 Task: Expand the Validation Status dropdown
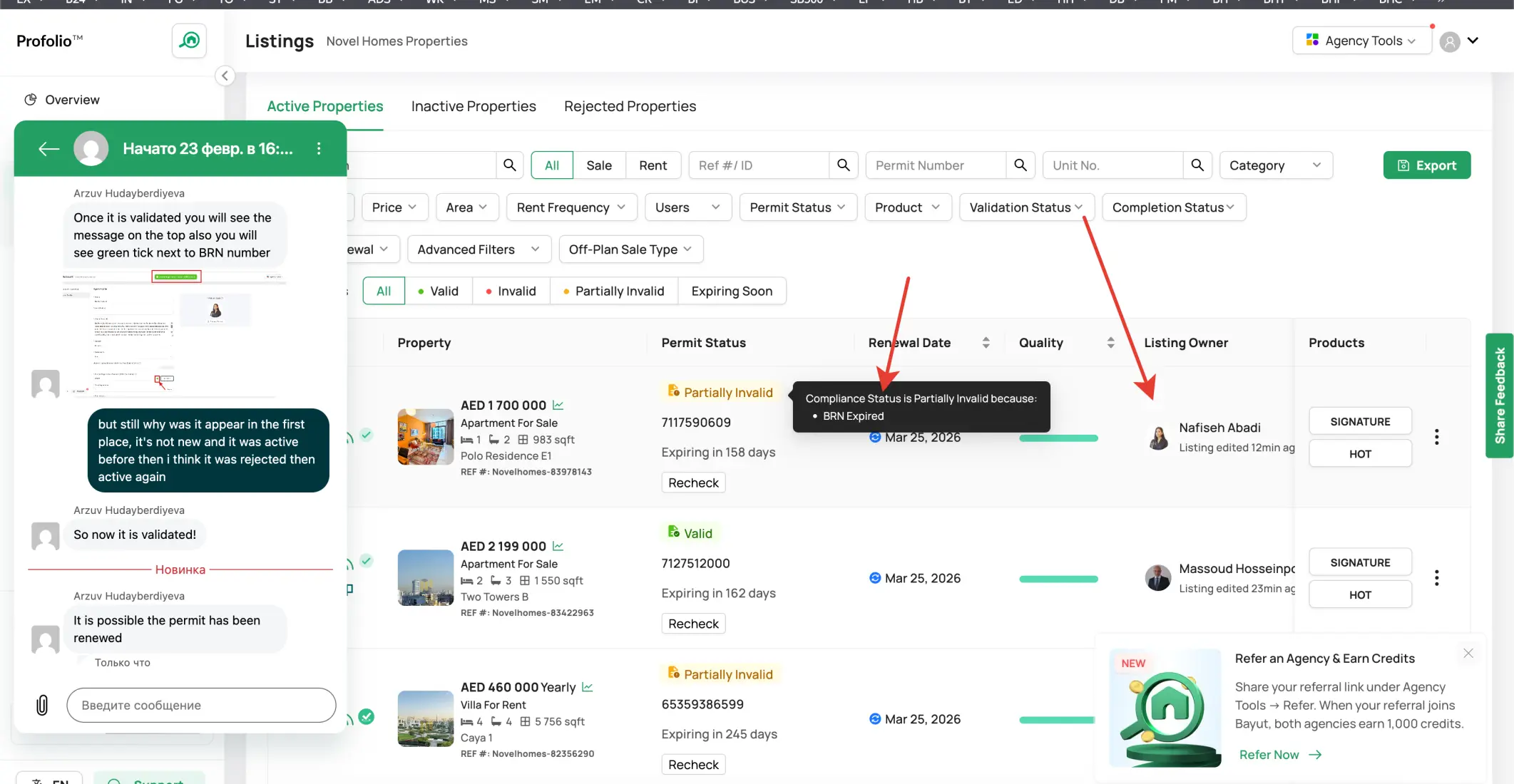click(x=1027, y=207)
